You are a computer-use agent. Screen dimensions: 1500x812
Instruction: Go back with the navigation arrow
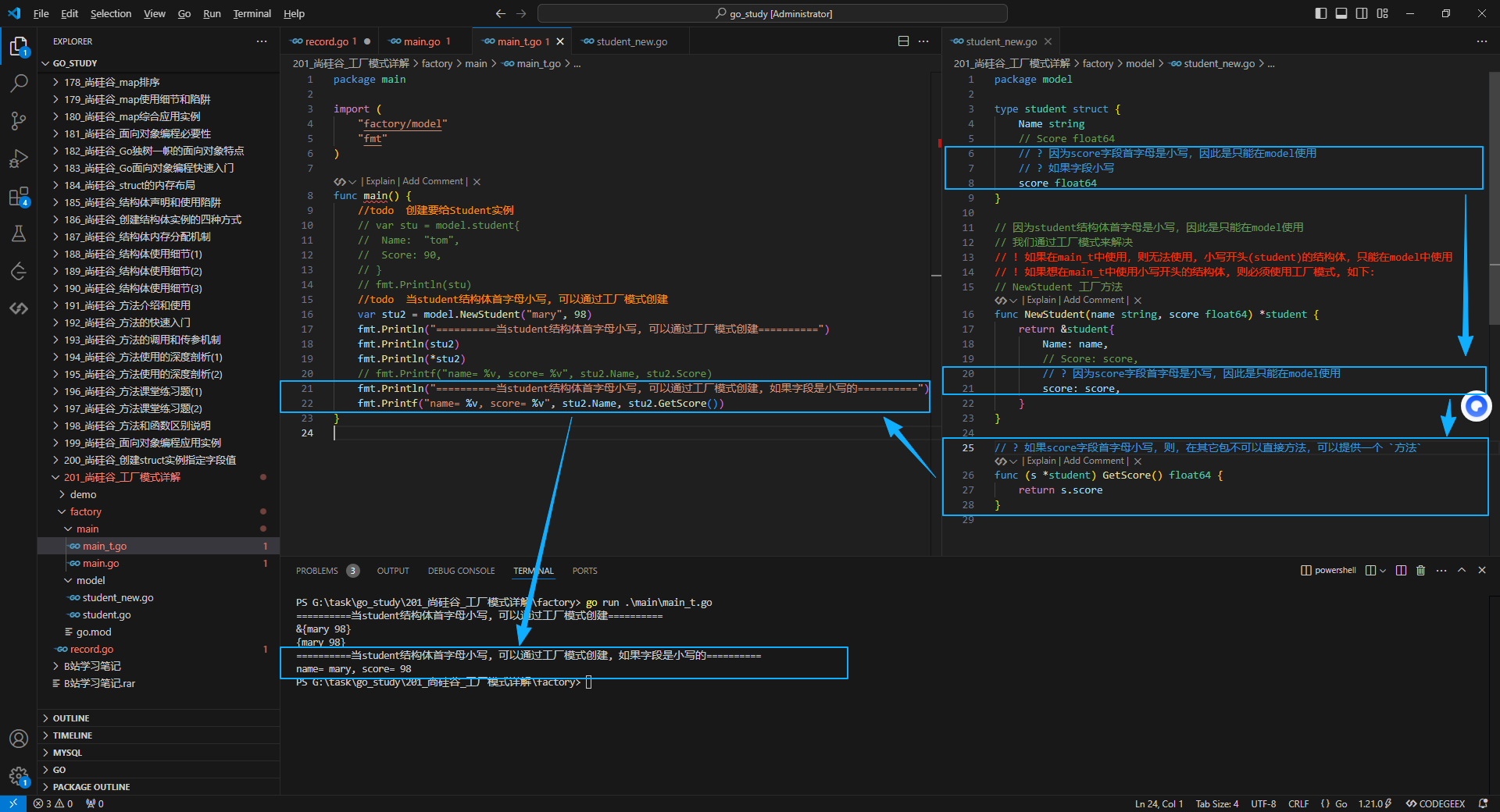click(501, 13)
